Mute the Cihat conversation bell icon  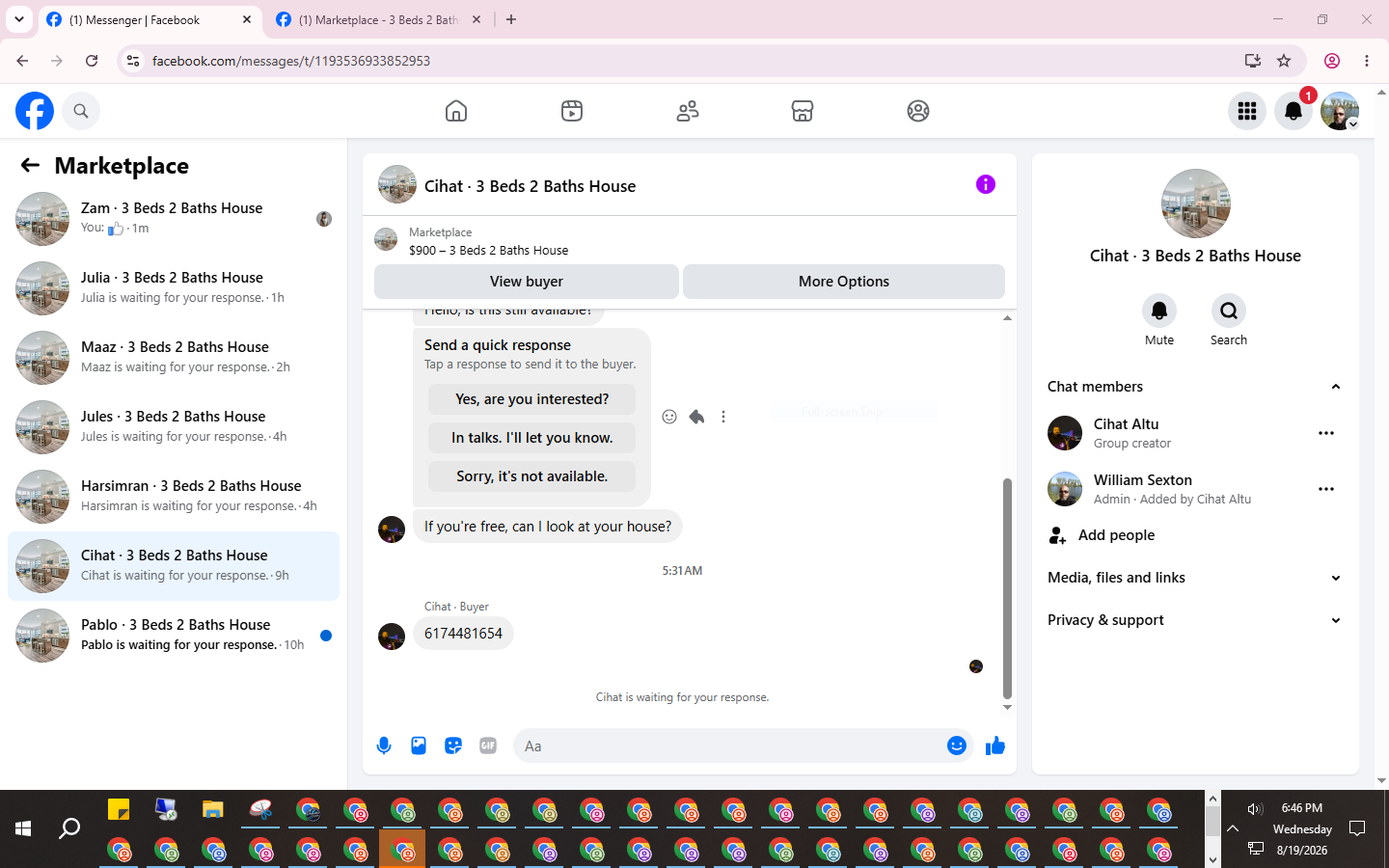tap(1159, 311)
